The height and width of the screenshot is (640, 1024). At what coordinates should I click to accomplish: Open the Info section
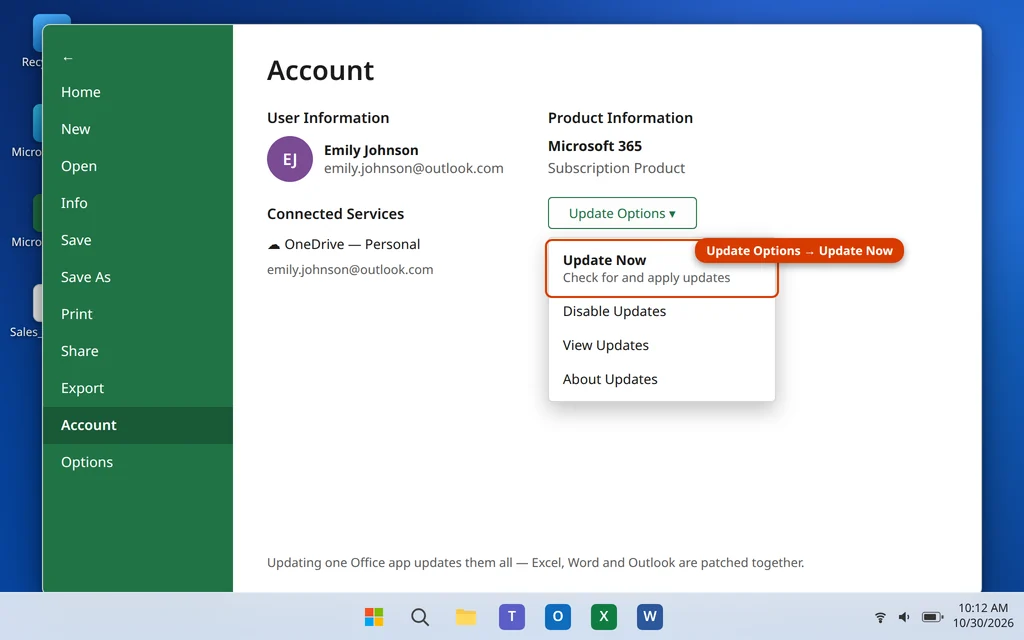tap(138, 203)
